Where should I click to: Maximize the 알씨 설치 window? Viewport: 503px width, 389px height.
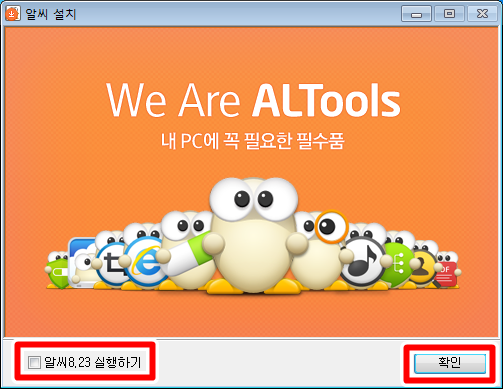point(449,14)
